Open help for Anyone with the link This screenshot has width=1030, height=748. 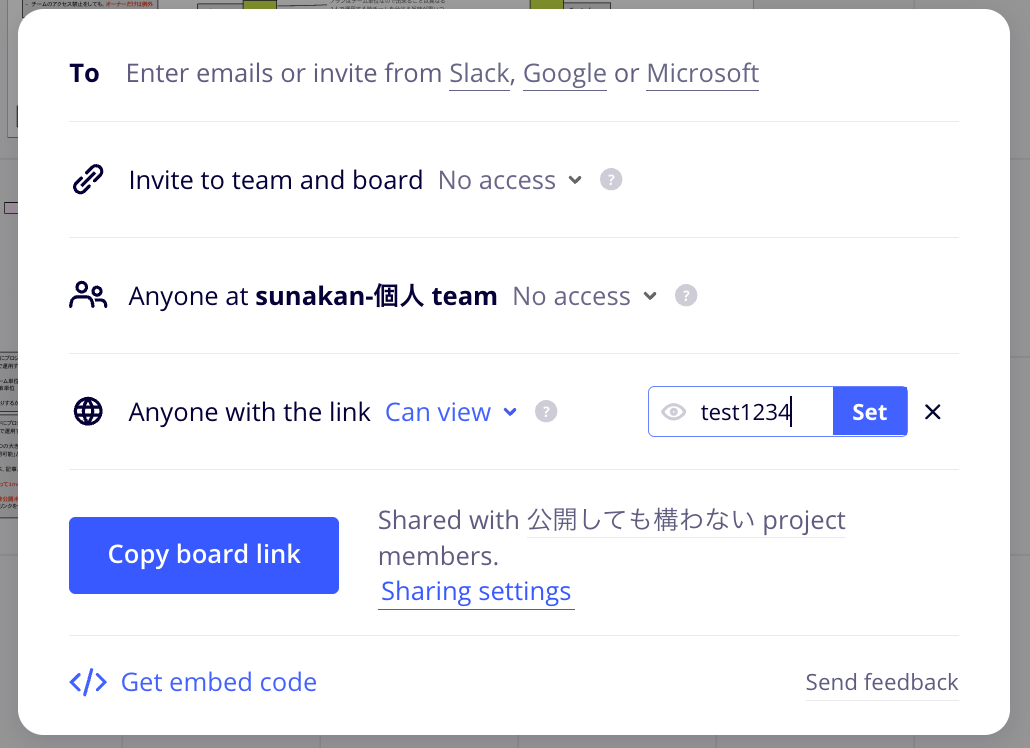(x=546, y=412)
